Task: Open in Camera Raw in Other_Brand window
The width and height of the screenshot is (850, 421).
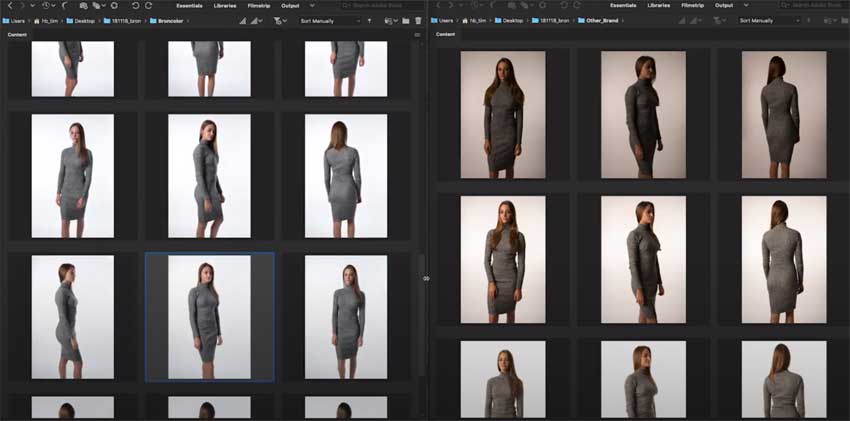Action: coord(543,5)
